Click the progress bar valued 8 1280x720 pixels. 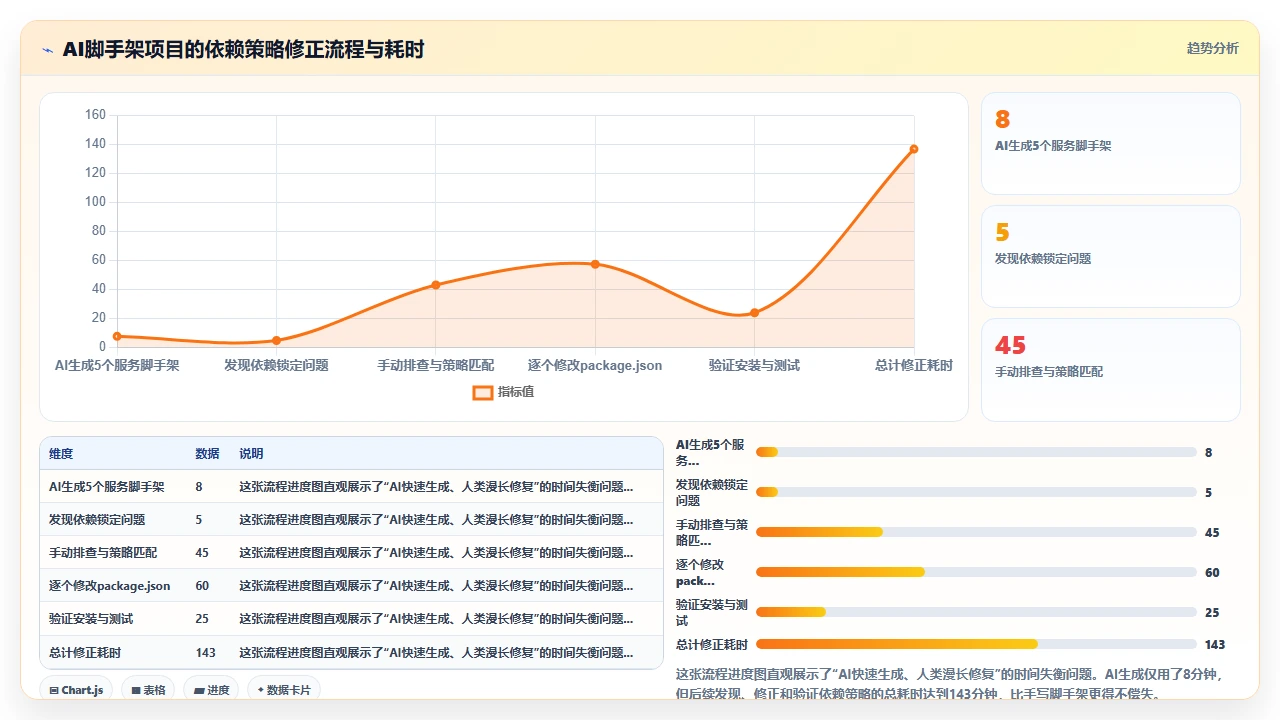pos(976,452)
